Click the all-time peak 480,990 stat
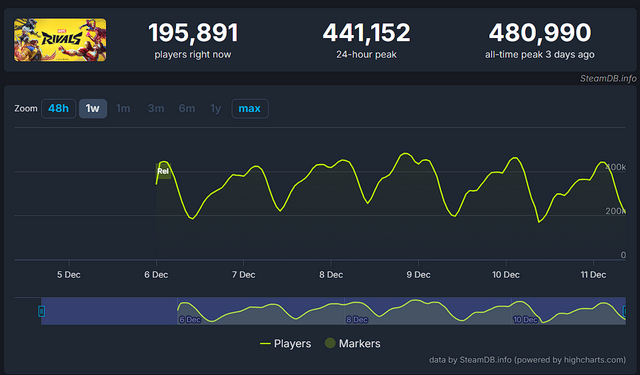Image resolution: width=640 pixels, height=375 pixels. pyautogui.click(x=540, y=40)
